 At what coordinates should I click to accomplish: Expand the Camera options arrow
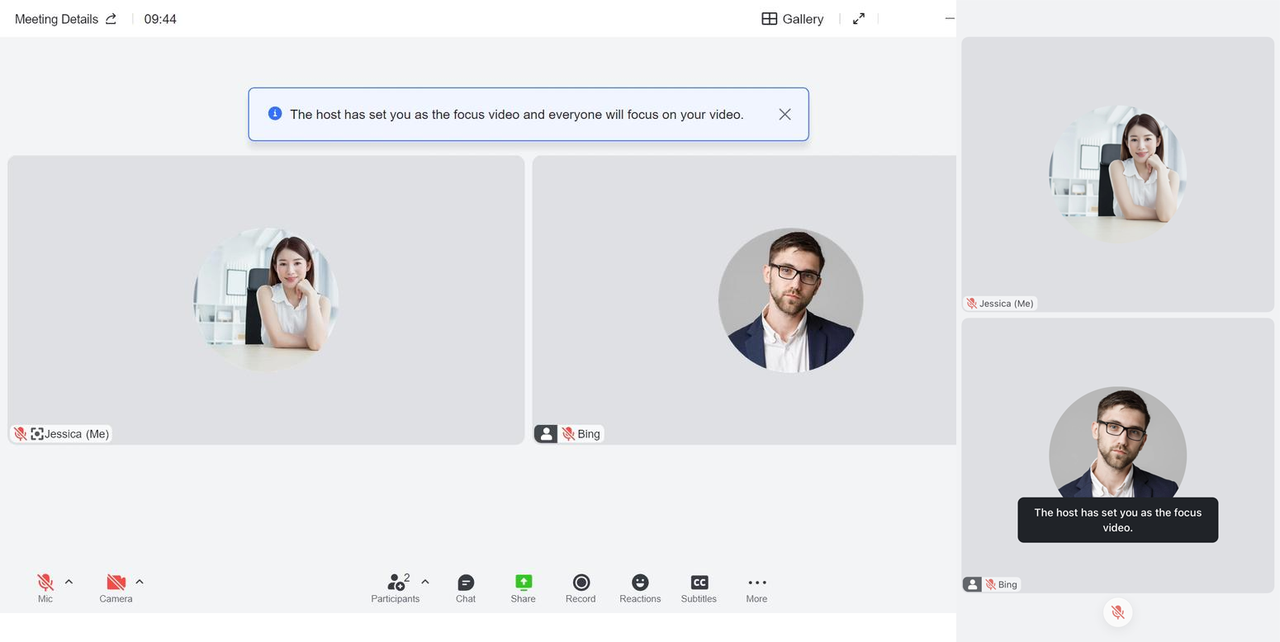click(139, 581)
